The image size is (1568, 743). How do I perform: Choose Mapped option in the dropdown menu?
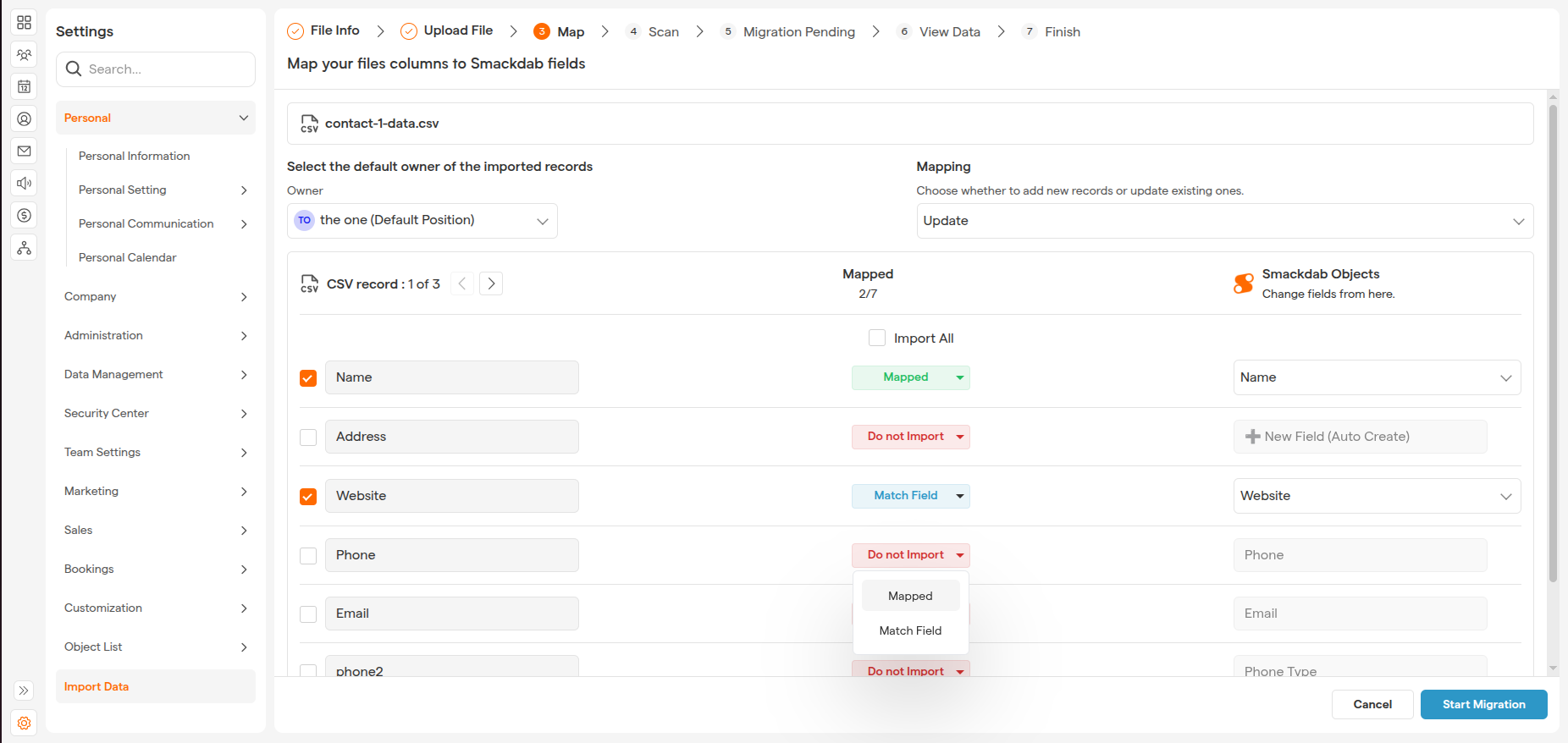pos(910,596)
